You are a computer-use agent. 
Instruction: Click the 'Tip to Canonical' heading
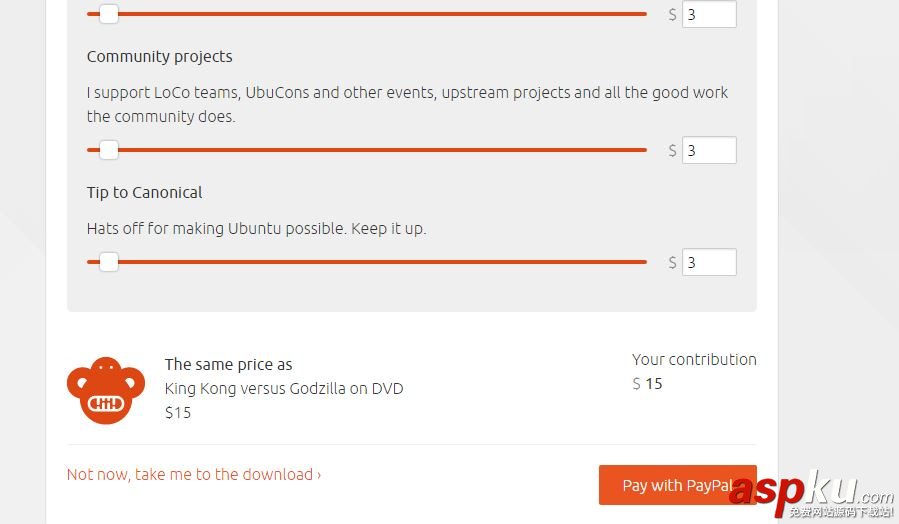(x=144, y=193)
